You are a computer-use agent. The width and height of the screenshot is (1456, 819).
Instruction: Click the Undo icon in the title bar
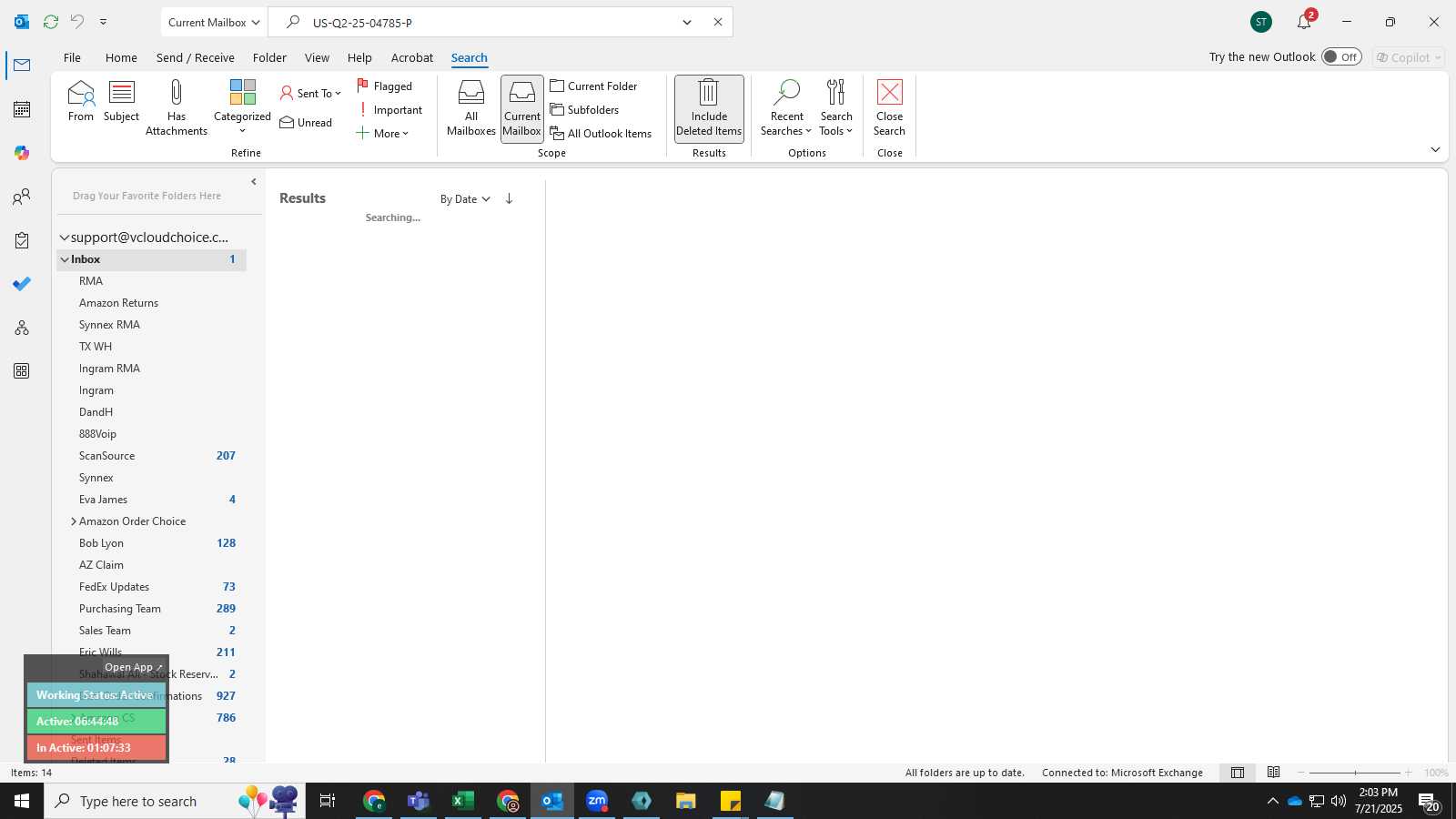pyautogui.click(x=77, y=22)
